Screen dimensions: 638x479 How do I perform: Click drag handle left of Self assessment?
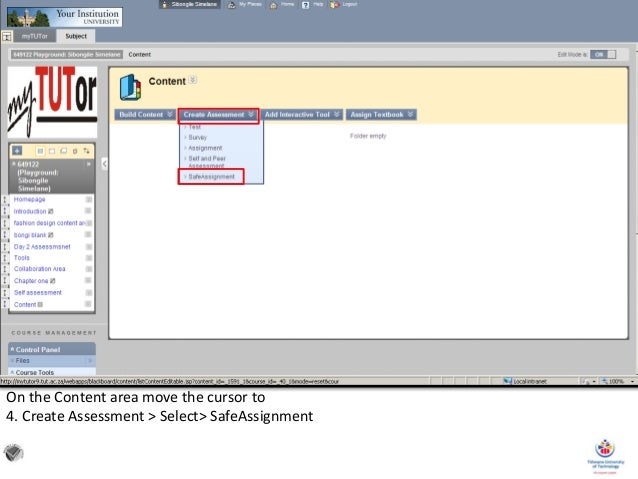click(x=5, y=293)
